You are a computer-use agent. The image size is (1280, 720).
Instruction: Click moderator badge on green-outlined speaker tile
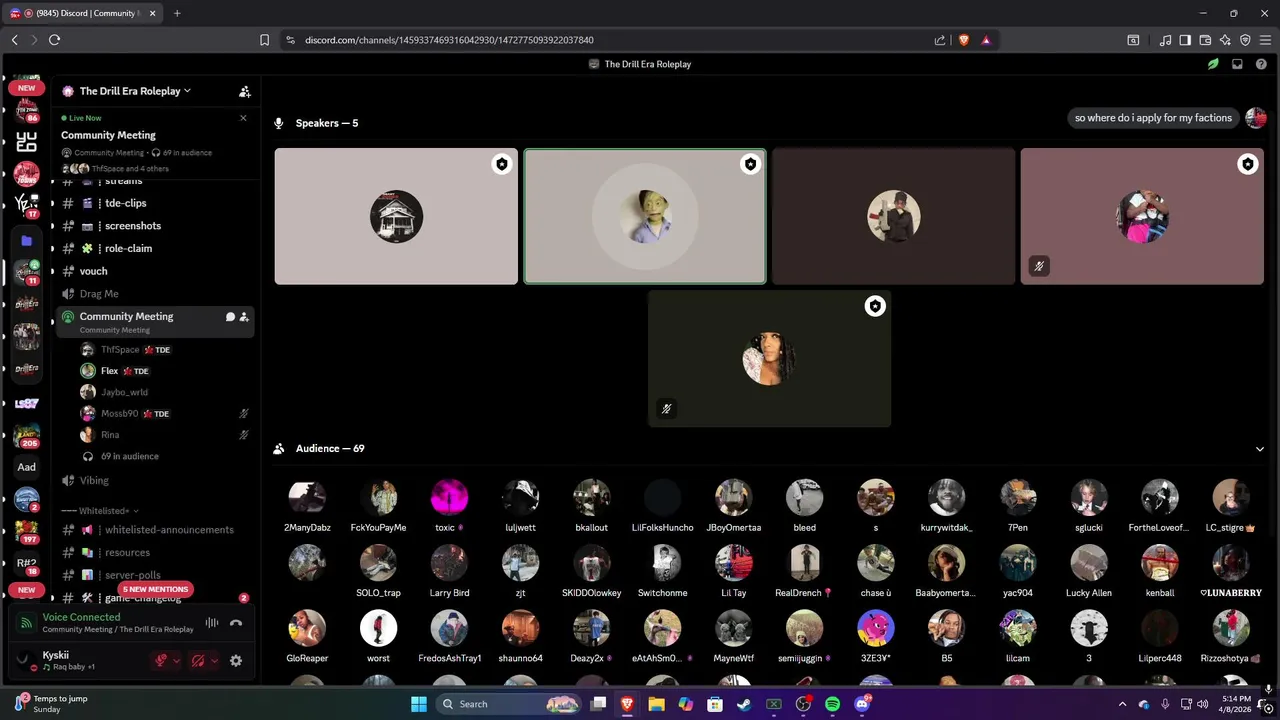(x=750, y=164)
